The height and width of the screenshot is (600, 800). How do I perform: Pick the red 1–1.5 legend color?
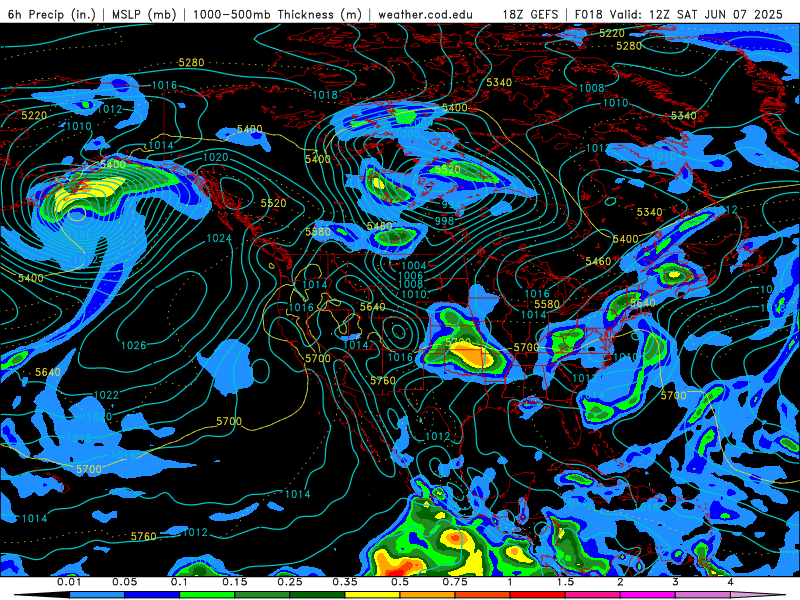pyautogui.click(x=538, y=595)
